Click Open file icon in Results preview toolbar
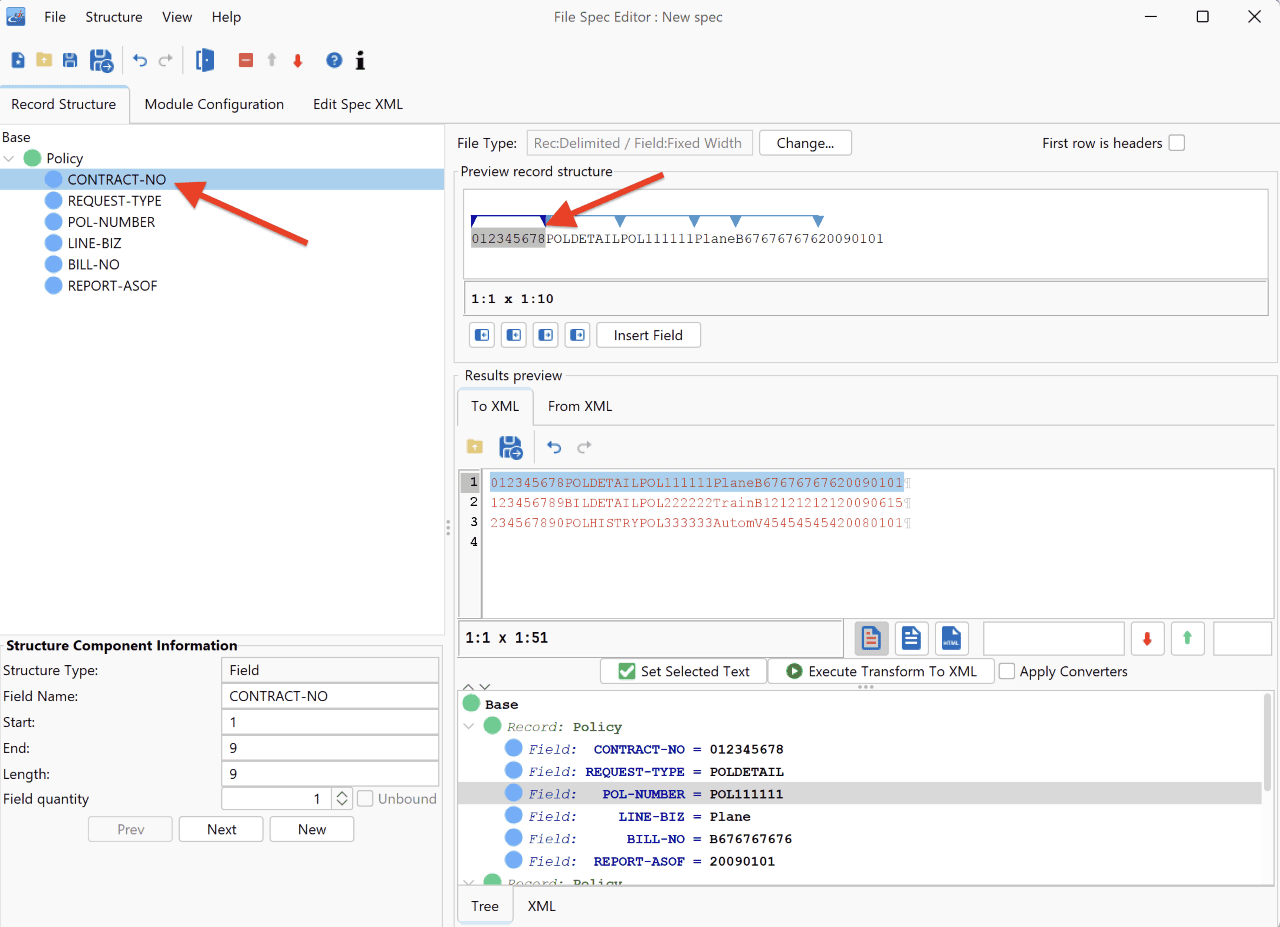Image resolution: width=1280 pixels, height=927 pixels. tap(475, 447)
